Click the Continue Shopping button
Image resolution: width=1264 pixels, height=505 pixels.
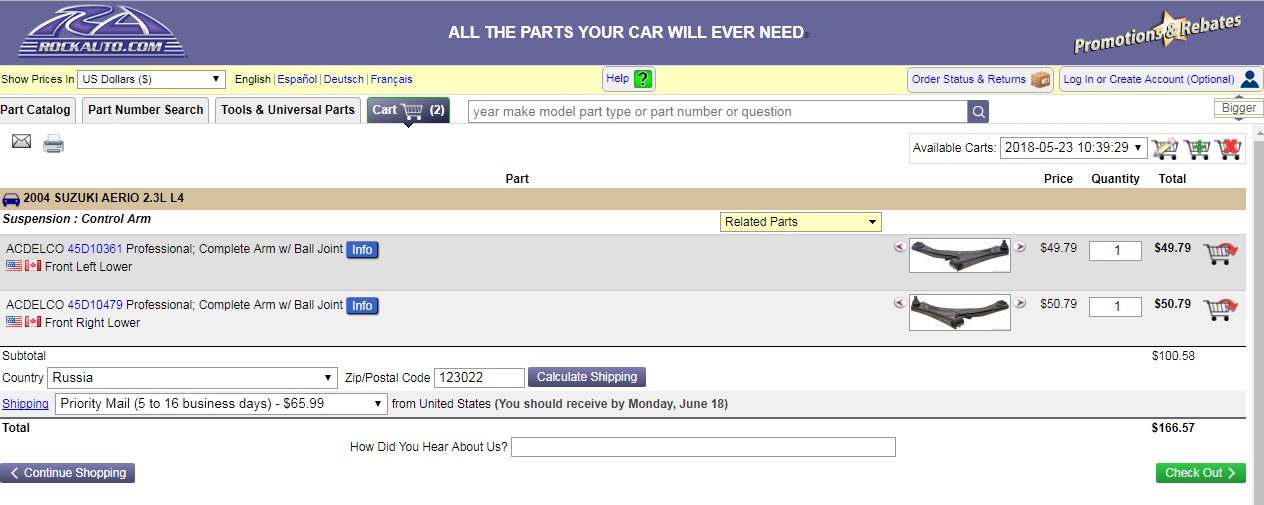tap(67, 473)
